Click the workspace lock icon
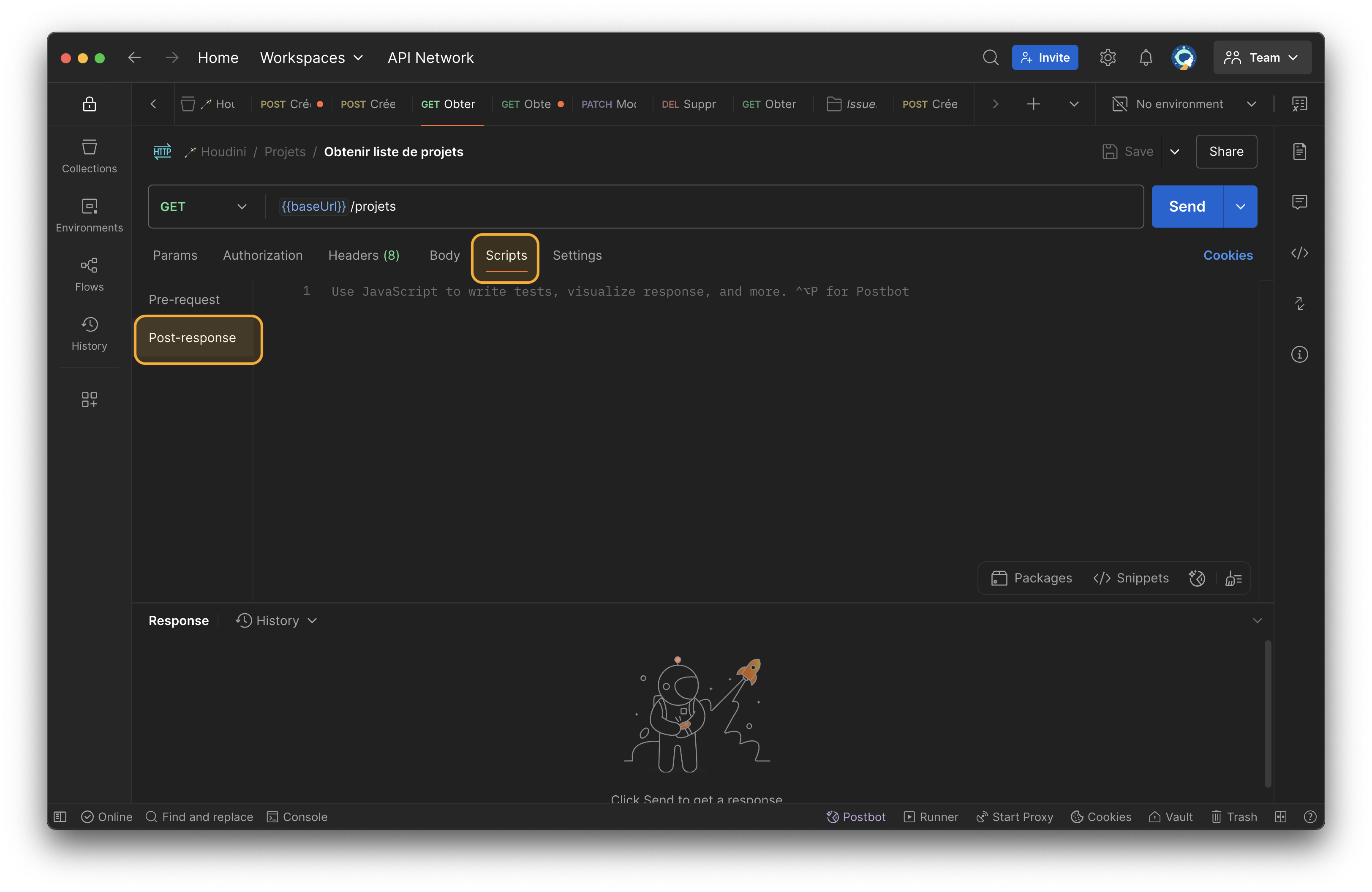Viewport: 1372px width, 892px height. (90, 104)
